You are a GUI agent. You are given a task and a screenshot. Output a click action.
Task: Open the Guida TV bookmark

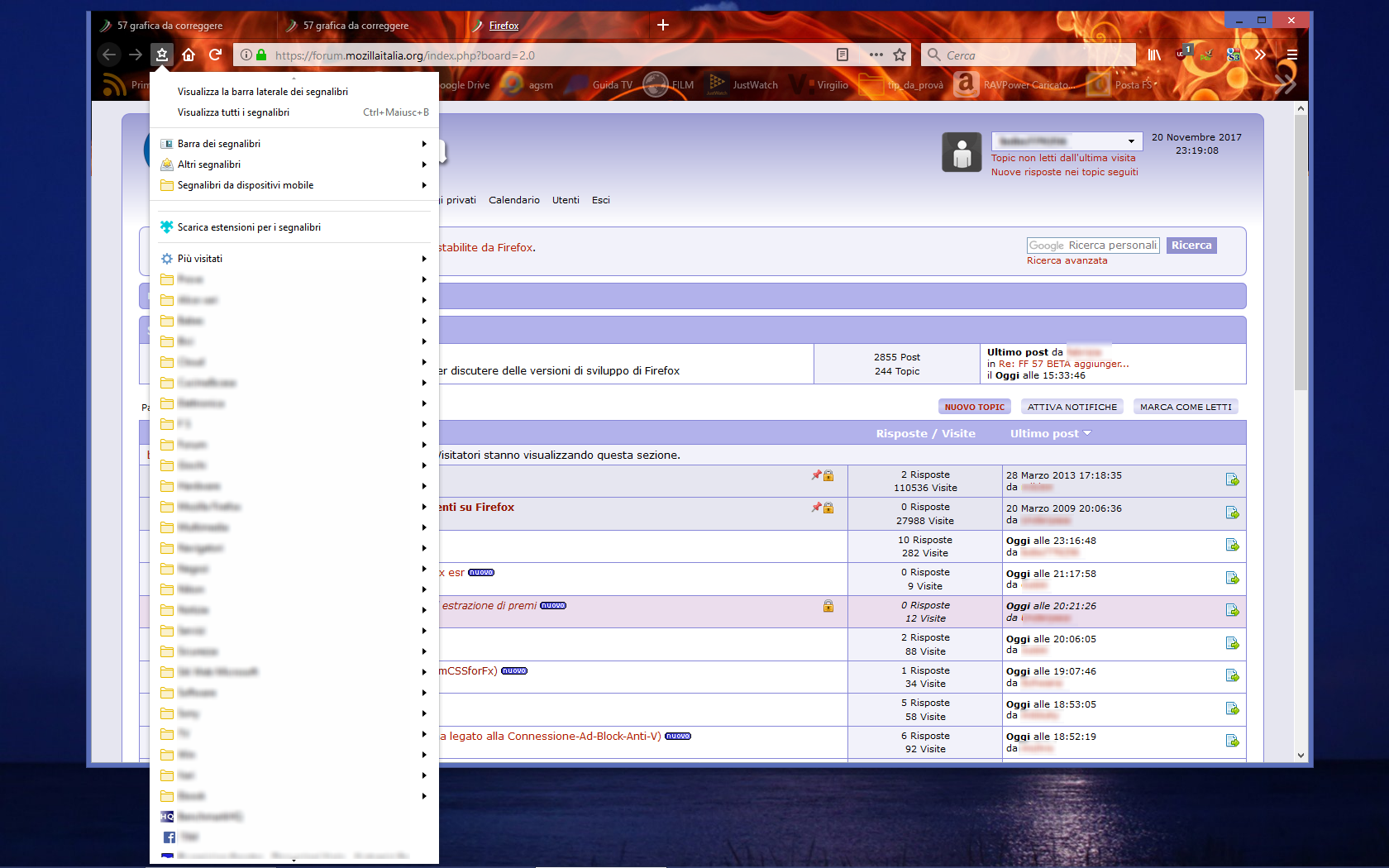point(599,84)
